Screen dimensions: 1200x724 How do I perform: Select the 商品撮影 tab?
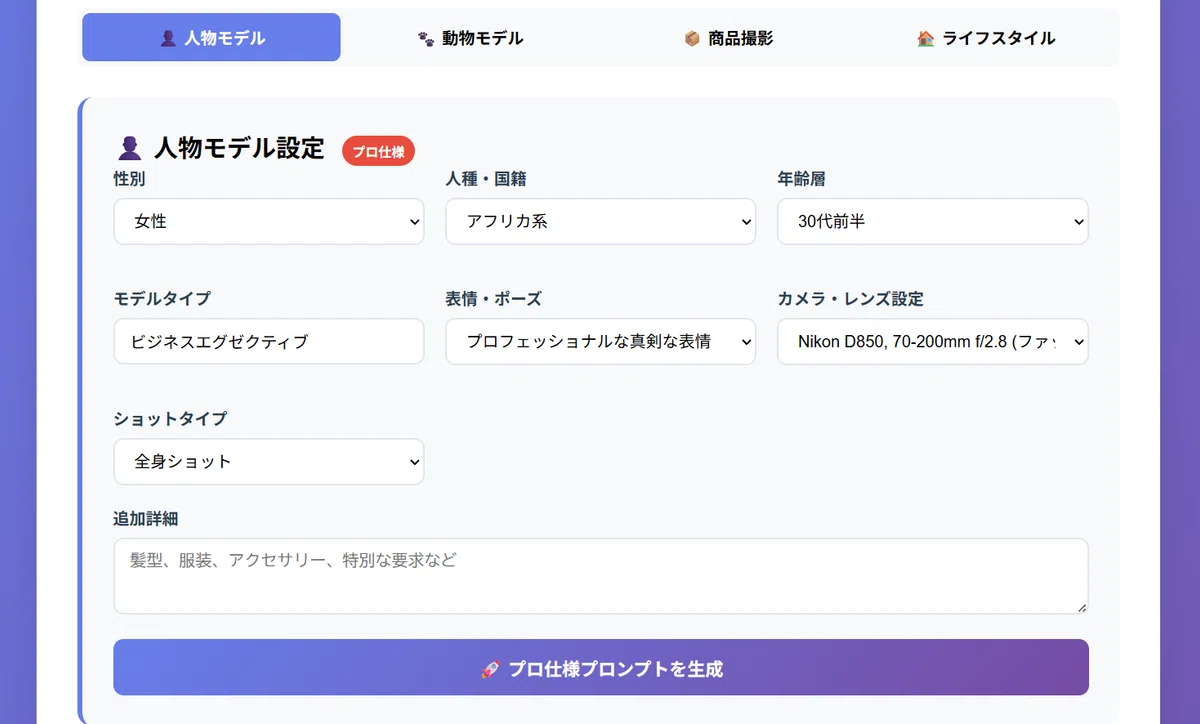click(729, 38)
